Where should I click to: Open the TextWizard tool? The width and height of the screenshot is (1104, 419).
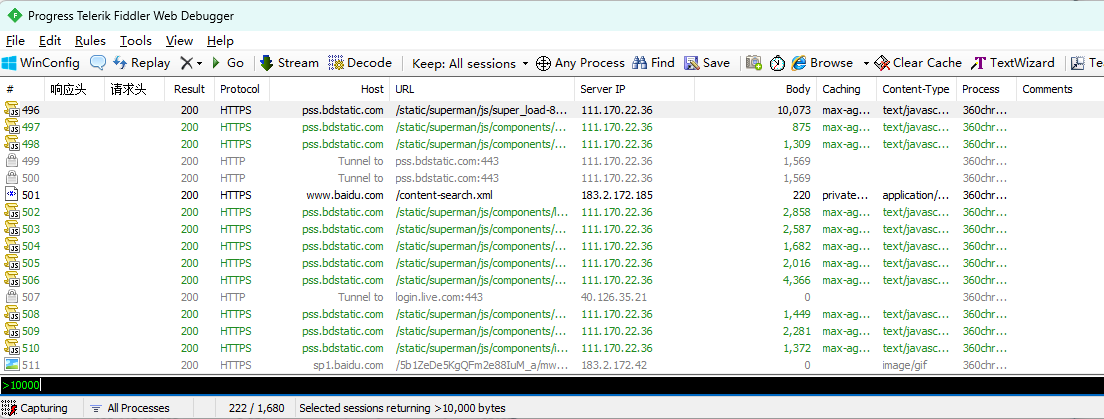click(x=1012, y=63)
